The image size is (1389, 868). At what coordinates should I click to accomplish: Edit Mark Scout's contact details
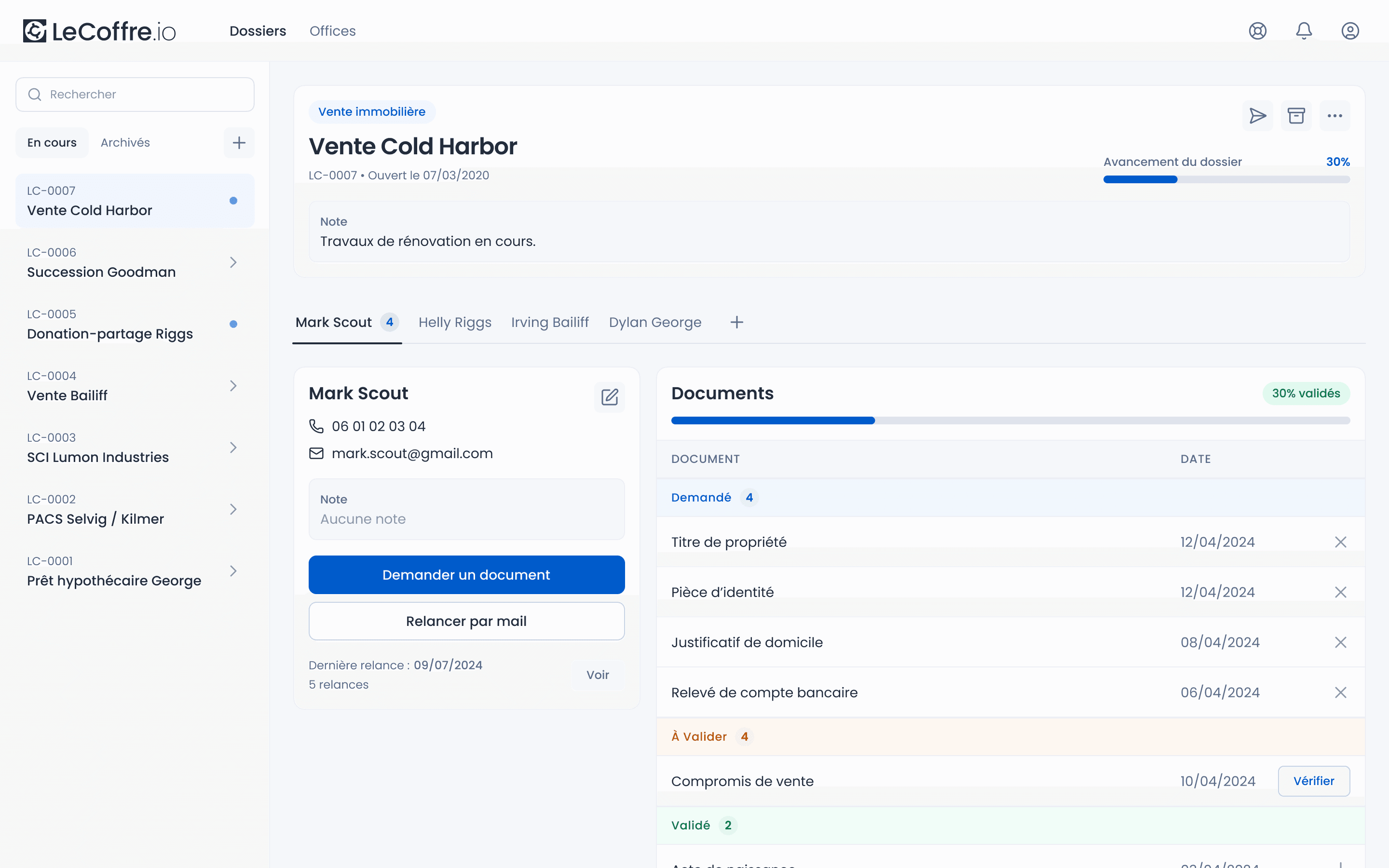pyautogui.click(x=610, y=397)
